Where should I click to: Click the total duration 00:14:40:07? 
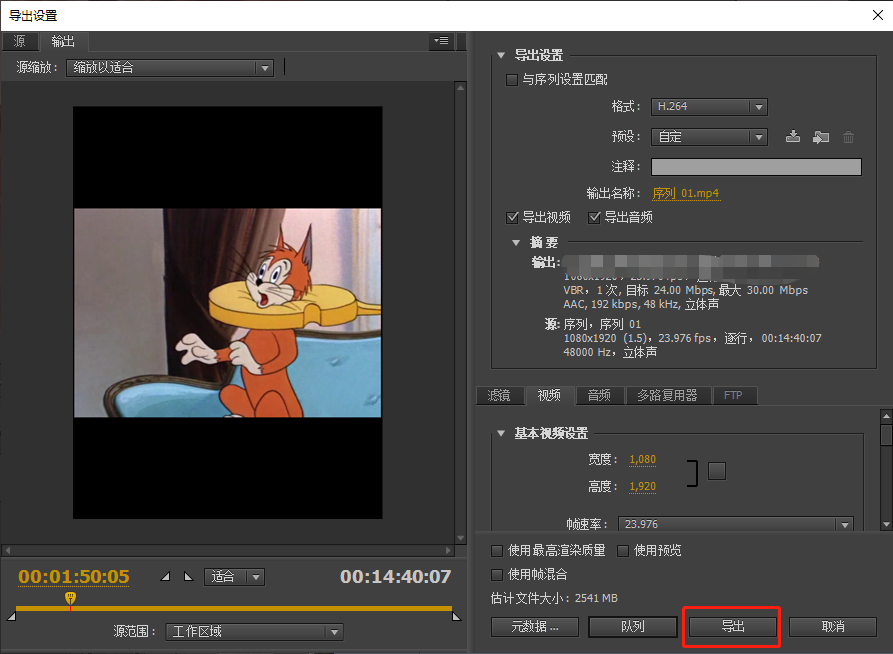395,577
